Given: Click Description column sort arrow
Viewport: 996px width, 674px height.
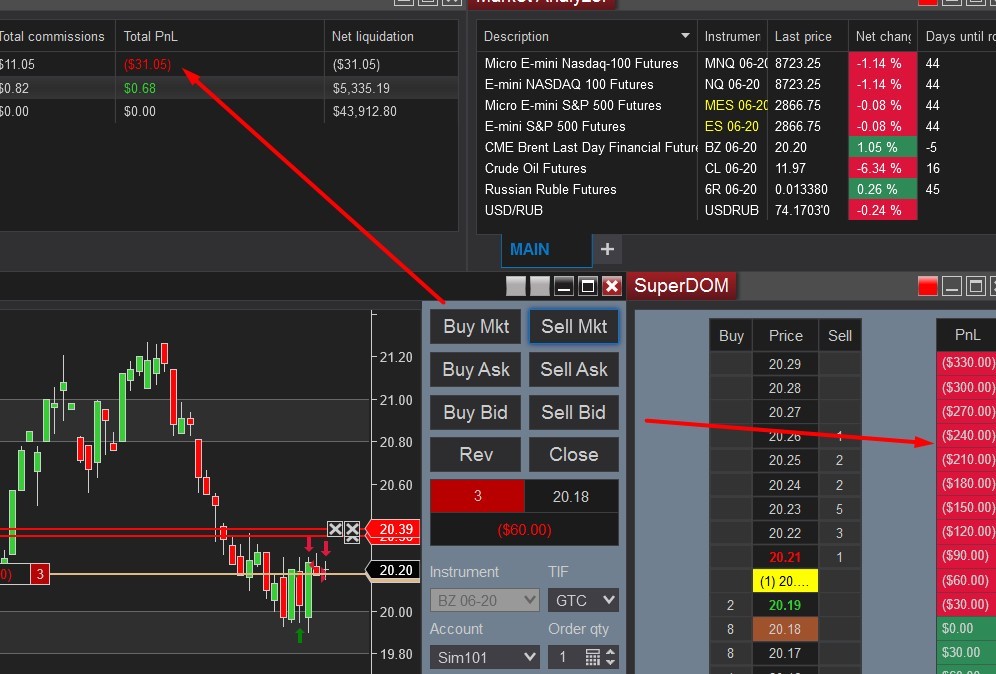Looking at the screenshot, I should tap(685, 36).
